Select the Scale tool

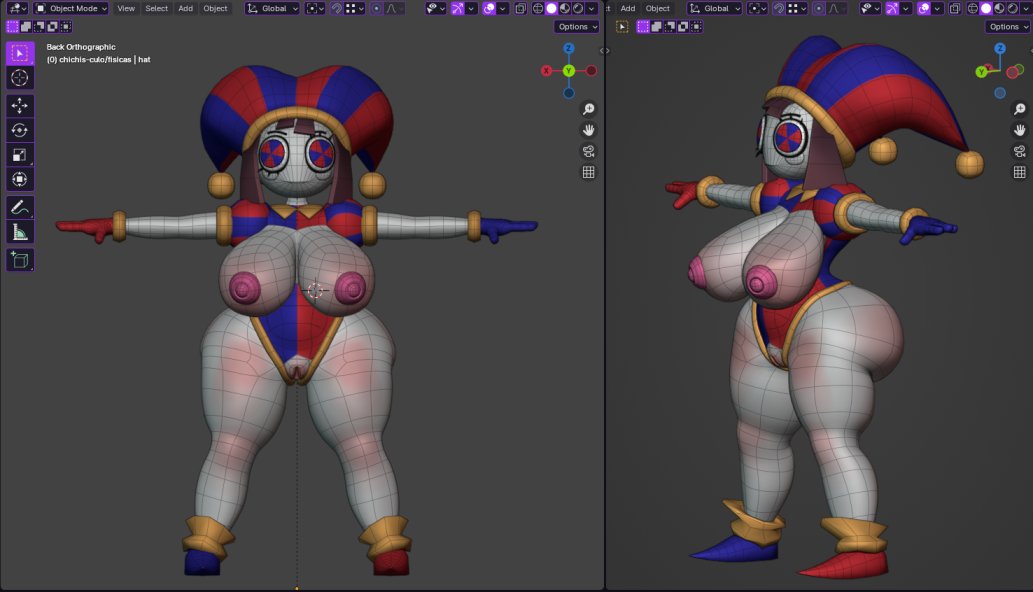[x=20, y=155]
